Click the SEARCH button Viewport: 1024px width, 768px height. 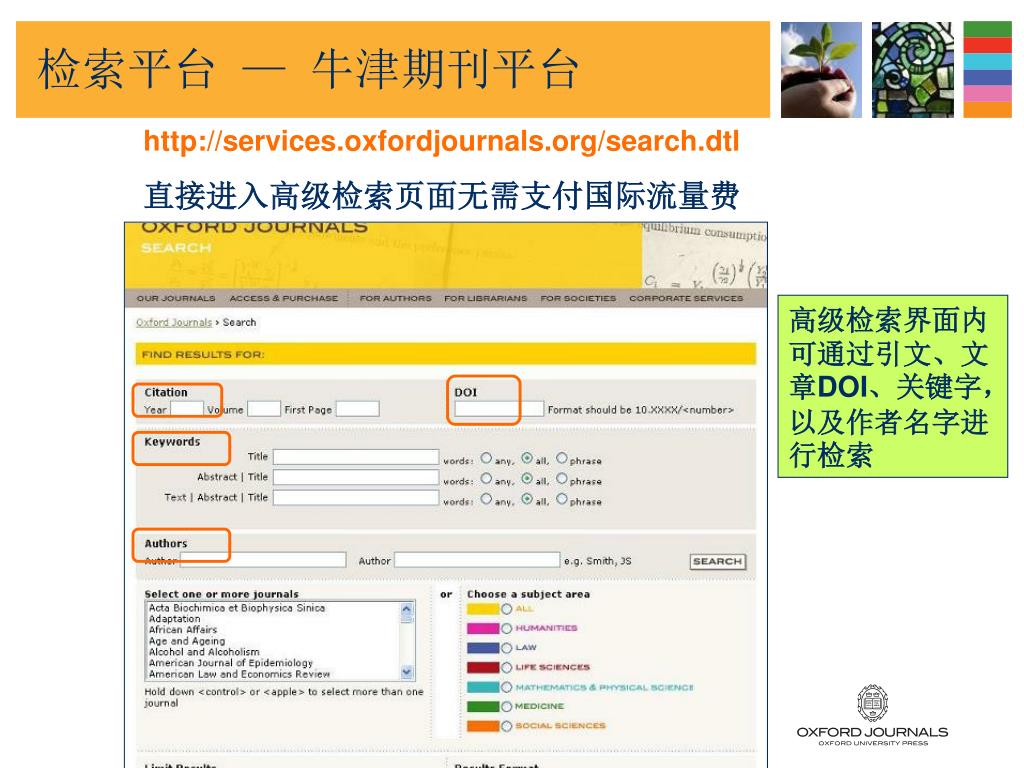click(x=718, y=562)
